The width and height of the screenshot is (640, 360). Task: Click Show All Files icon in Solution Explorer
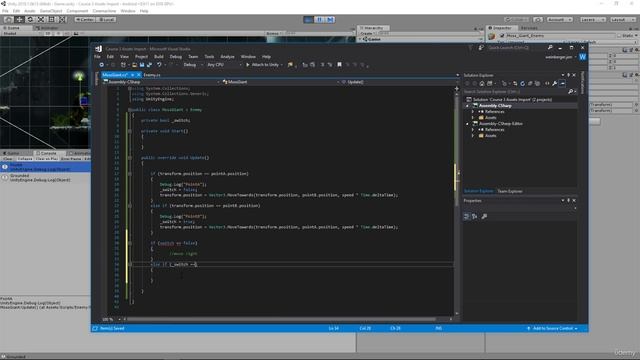(537, 84)
